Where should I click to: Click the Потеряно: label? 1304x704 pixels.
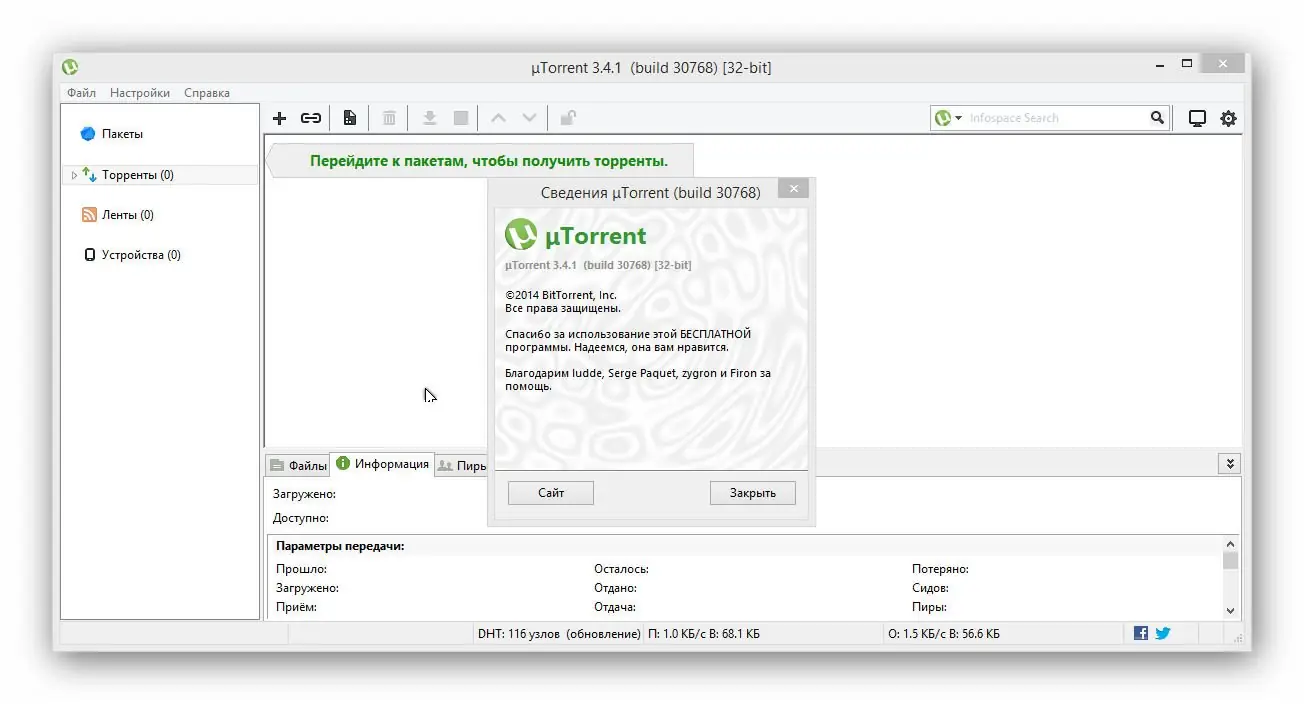(940, 569)
